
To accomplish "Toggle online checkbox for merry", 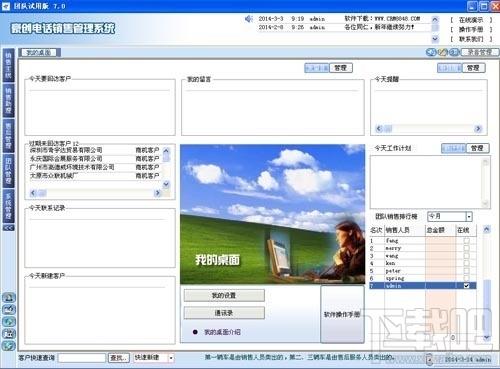I will point(466,248).
